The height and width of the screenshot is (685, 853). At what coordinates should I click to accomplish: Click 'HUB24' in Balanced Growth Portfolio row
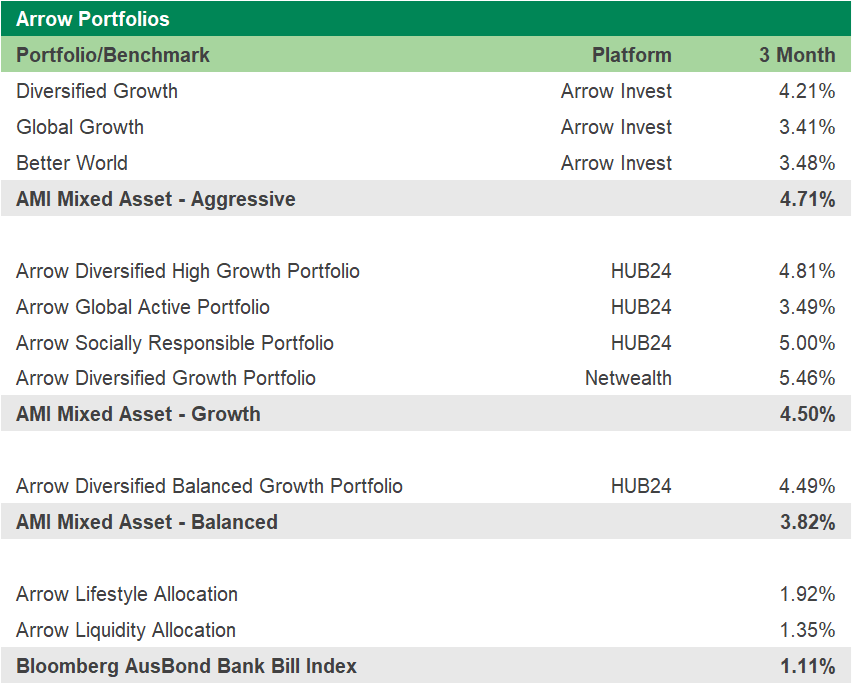(x=641, y=486)
